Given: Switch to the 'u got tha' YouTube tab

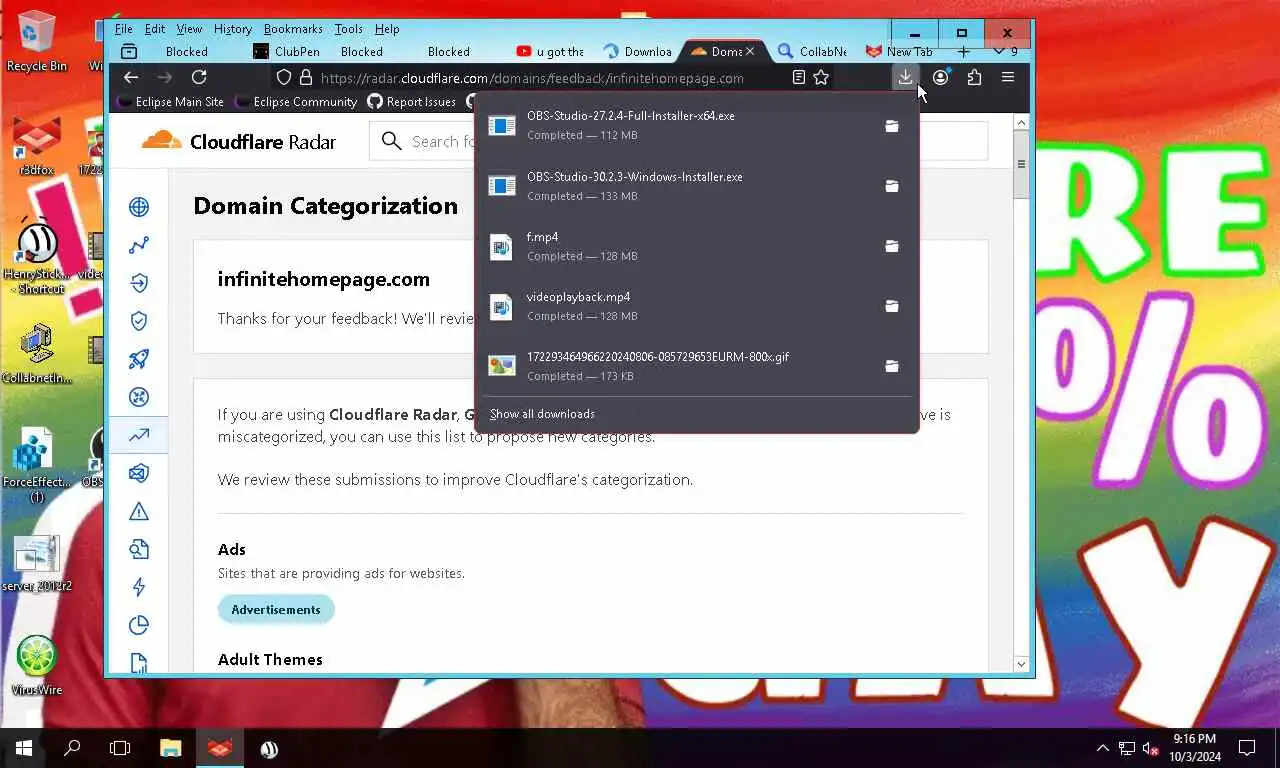Looking at the screenshot, I should (551, 51).
